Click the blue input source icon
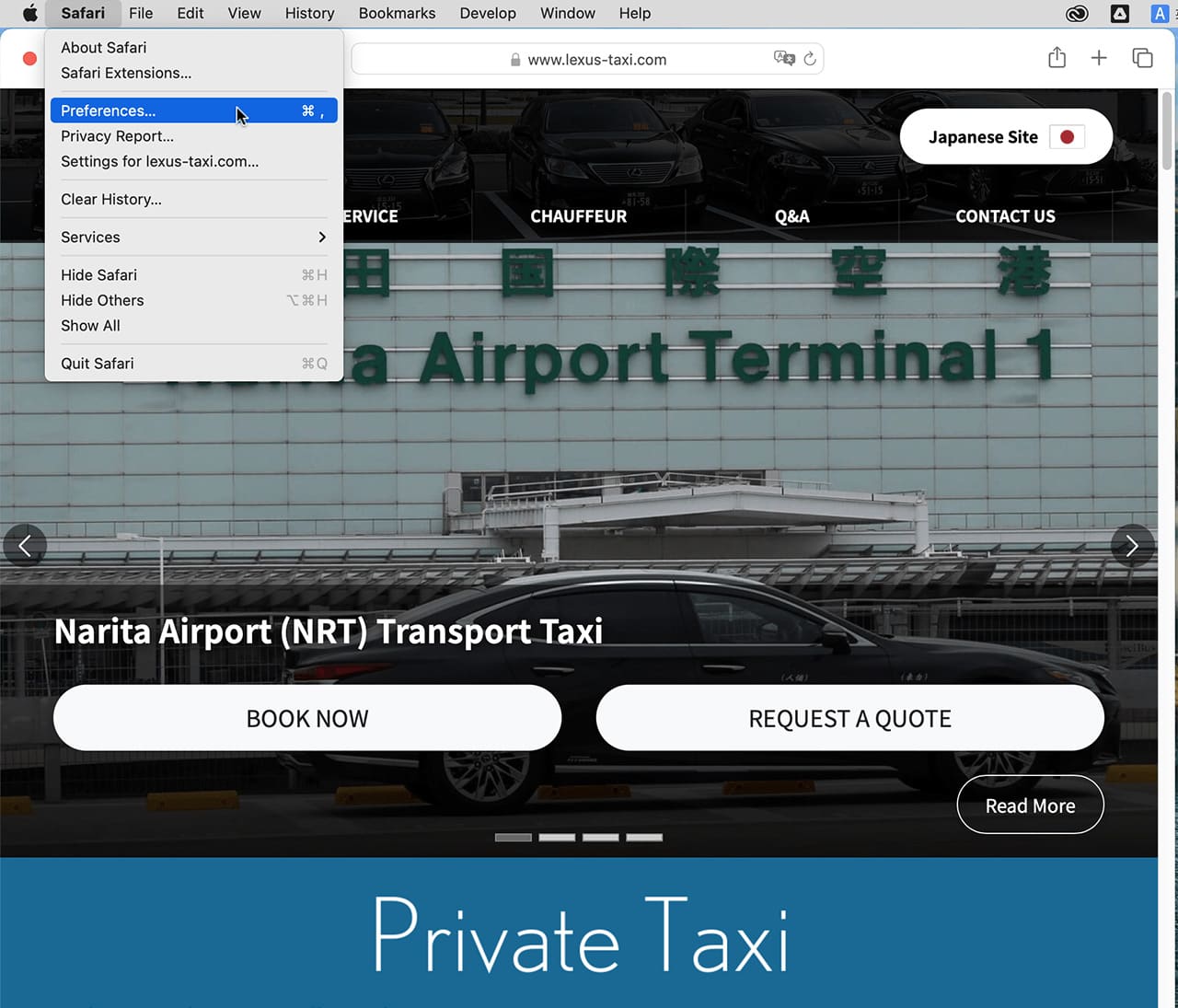This screenshot has height=1008, width=1178. tap(1160, 13)
